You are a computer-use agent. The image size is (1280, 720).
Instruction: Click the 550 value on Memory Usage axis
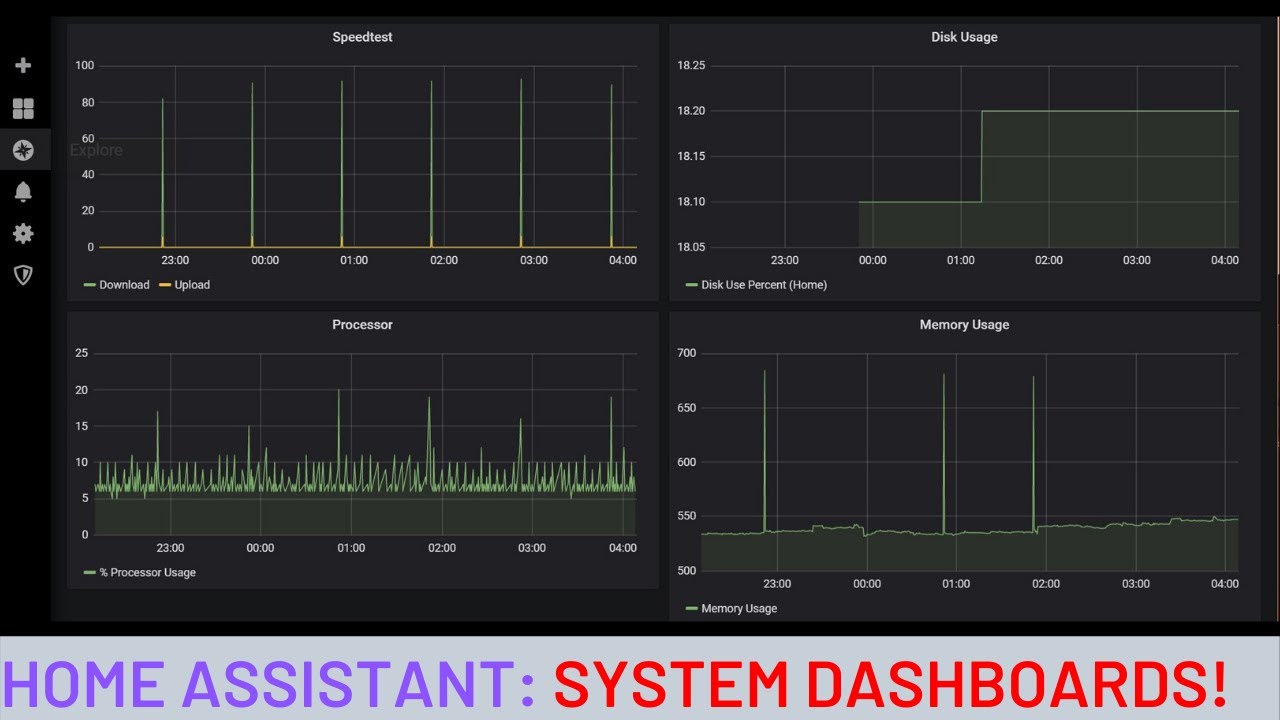(x=686, y=517)
